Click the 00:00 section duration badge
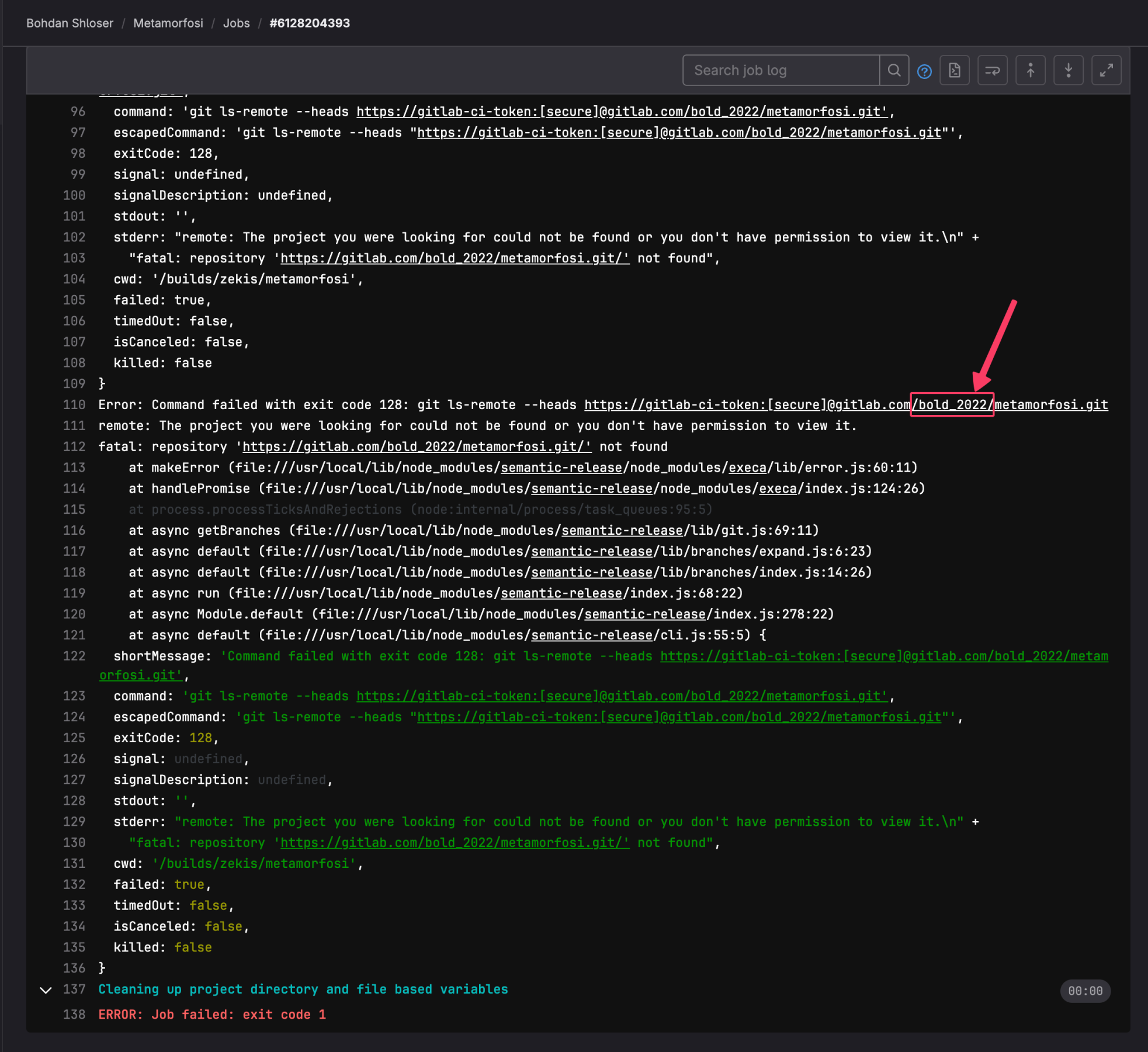Viewport: 1148px width, 1052px height. (x=1085, y=991)
